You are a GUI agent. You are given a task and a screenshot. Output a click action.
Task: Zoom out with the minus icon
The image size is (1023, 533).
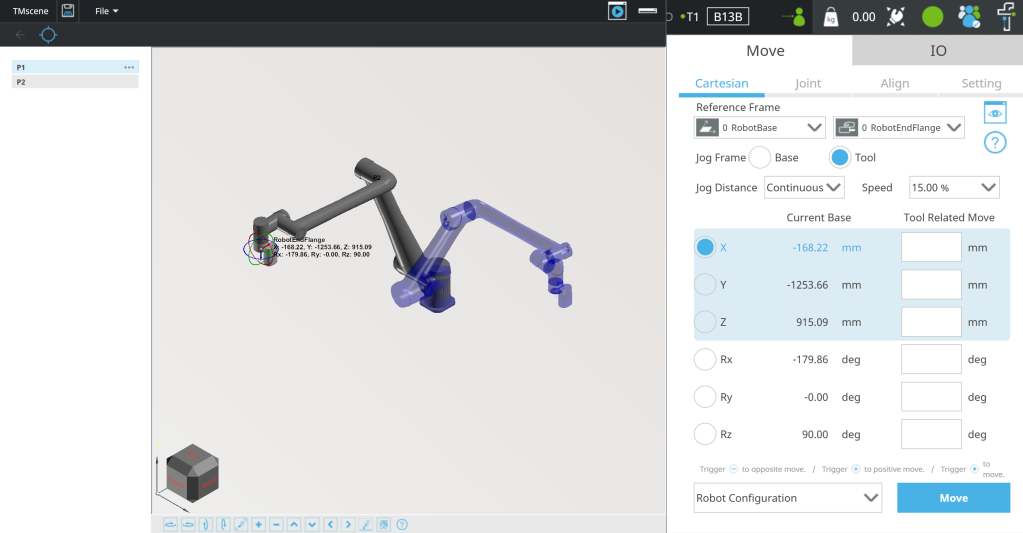pyautogui.click(x=277, y=525)
